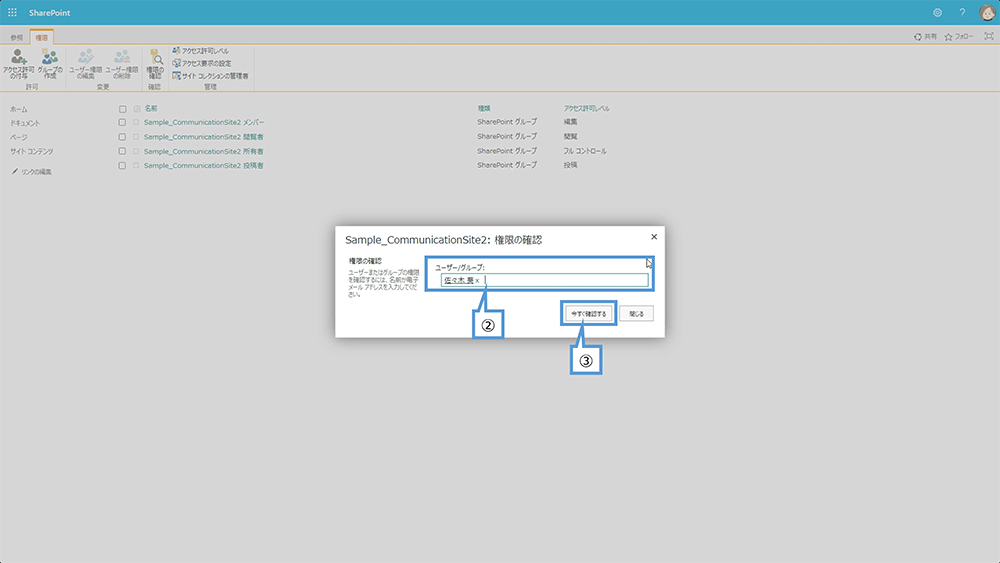Go to ドキュメント in the left navigation
The image size is (1000, 563).
coord(25,123)
